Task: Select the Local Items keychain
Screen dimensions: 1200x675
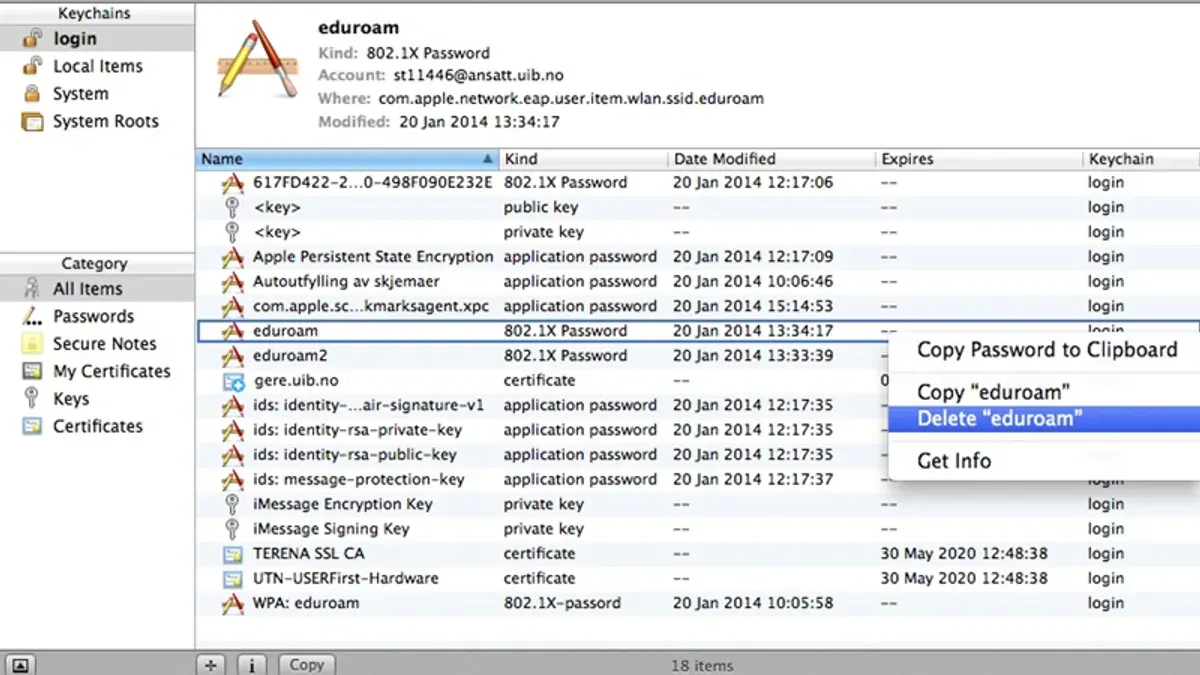Action: point(97,66)
